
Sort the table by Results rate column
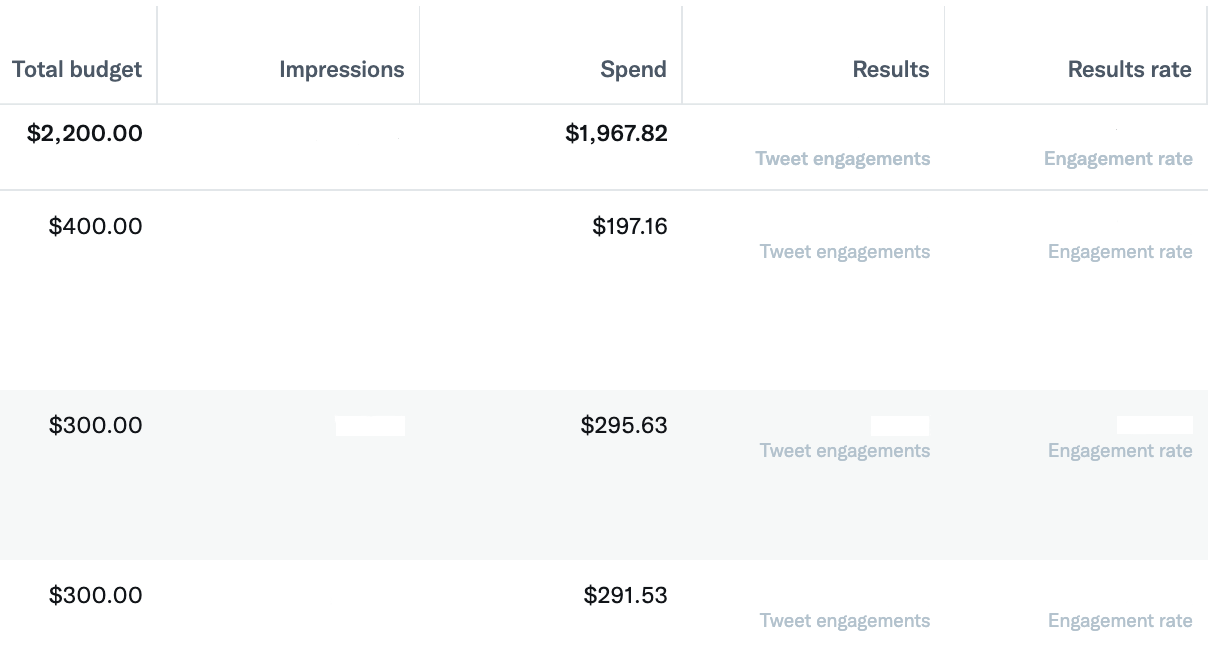coord(1129,69)
